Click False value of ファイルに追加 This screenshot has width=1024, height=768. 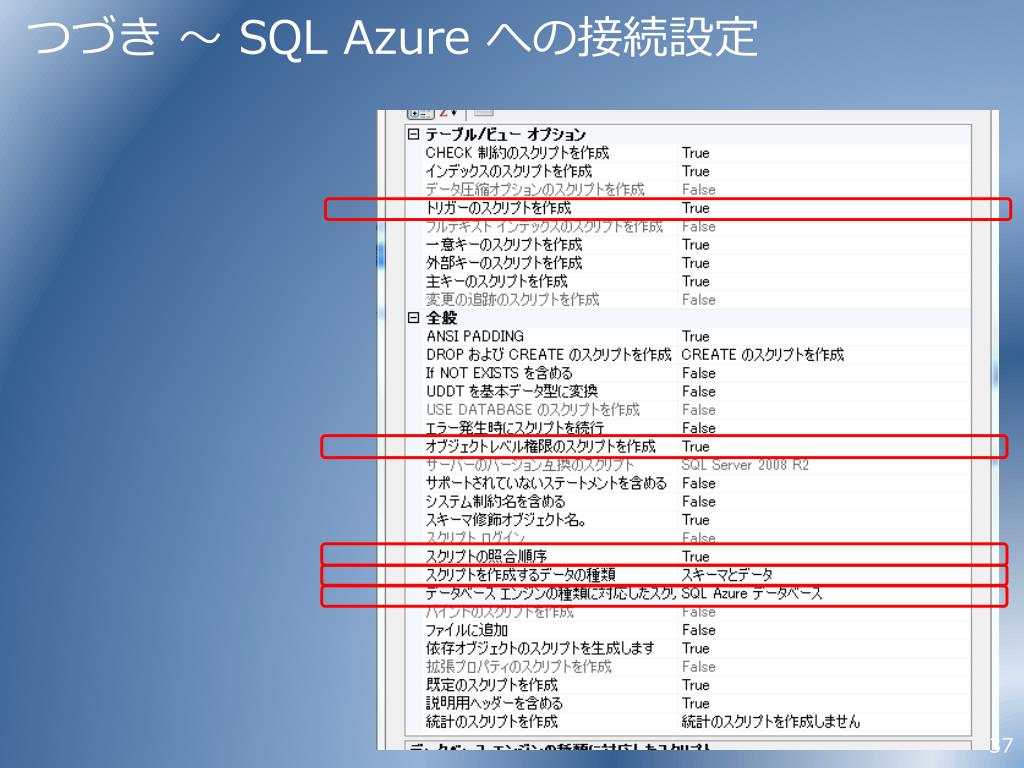pos(699,630)
